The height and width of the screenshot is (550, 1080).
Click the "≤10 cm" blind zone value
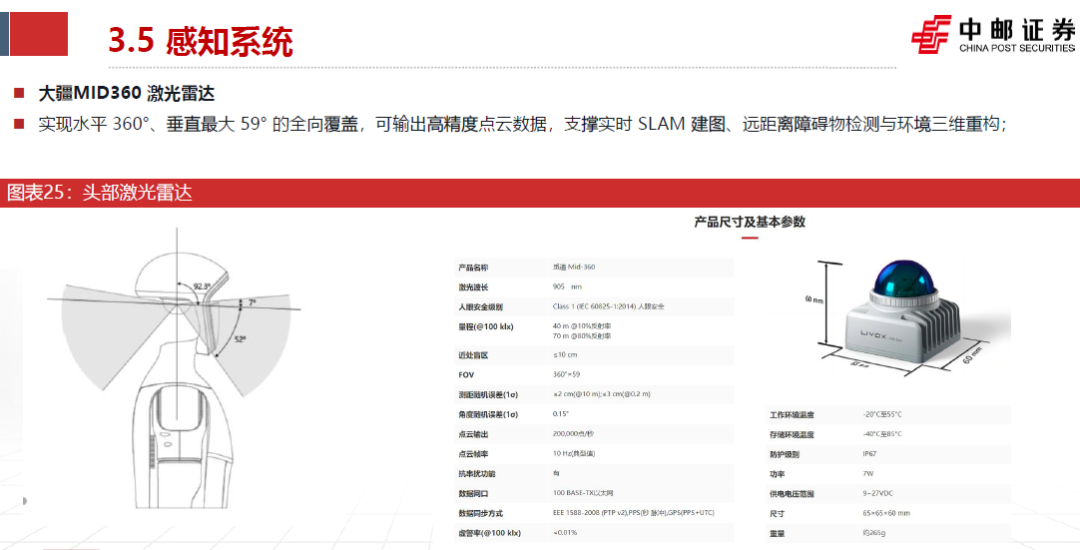(565, 355)
